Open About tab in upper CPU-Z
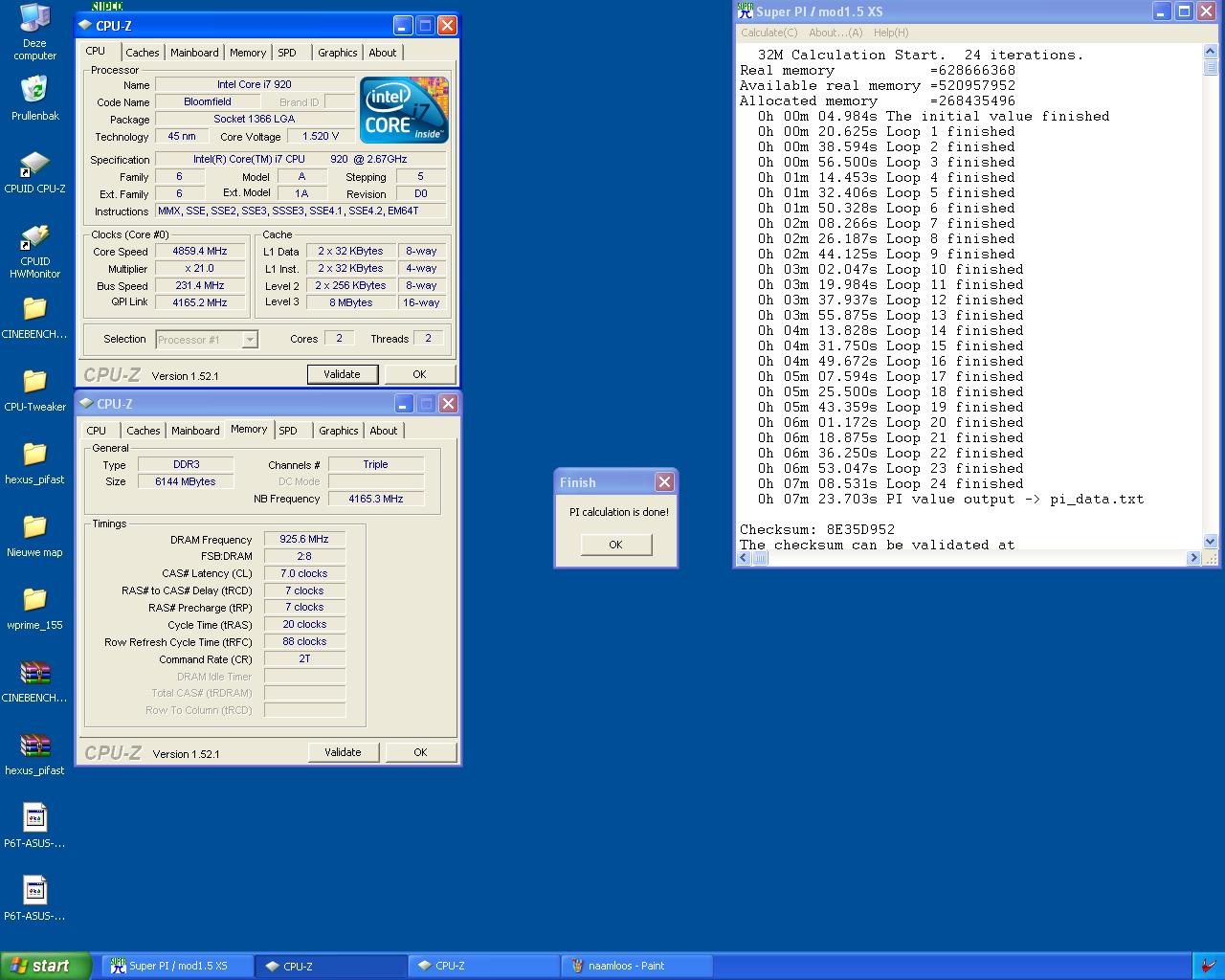Viewport: 1225px width, 980px height. (383, 53)
